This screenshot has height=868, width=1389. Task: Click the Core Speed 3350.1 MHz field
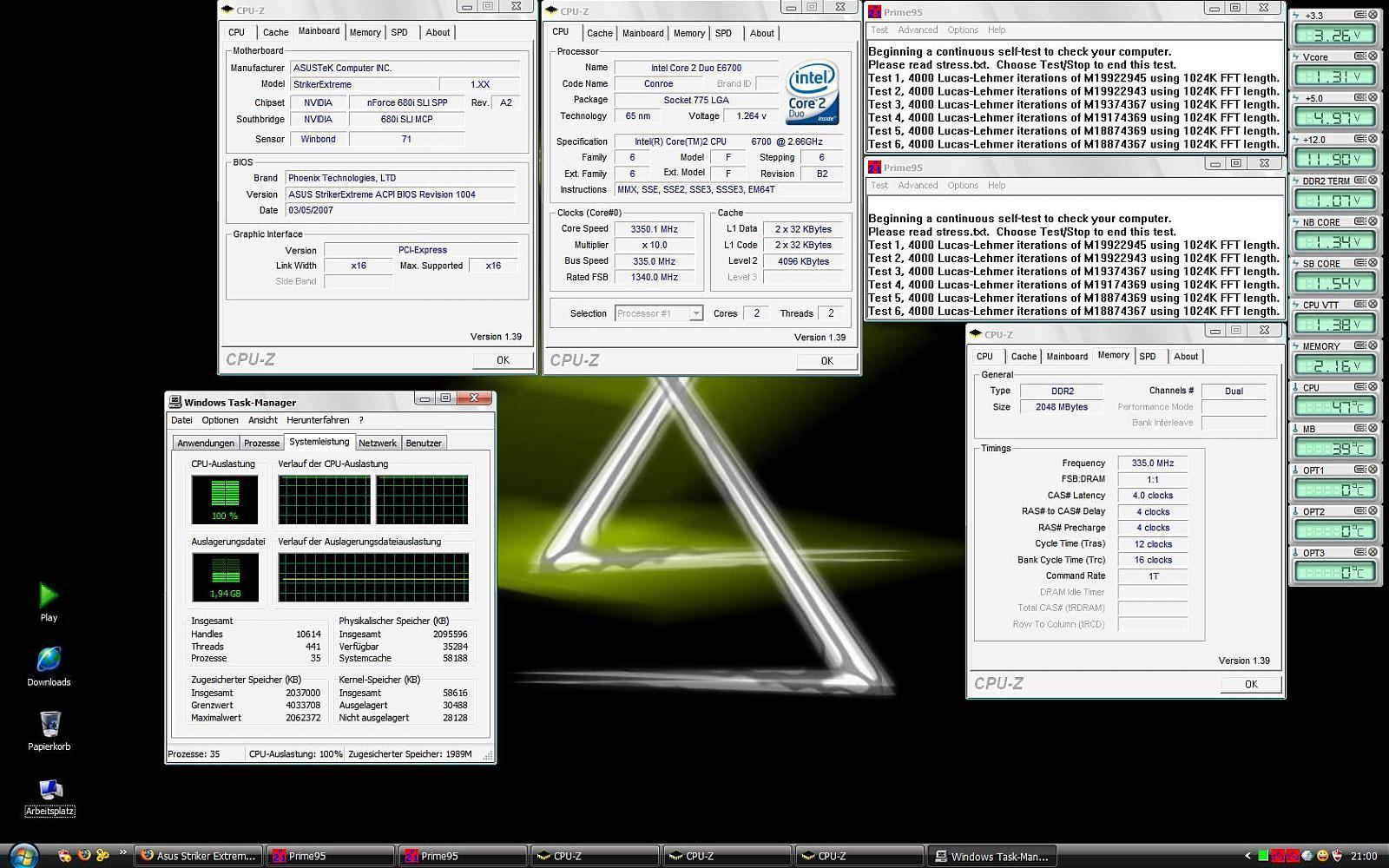point(654,229)
